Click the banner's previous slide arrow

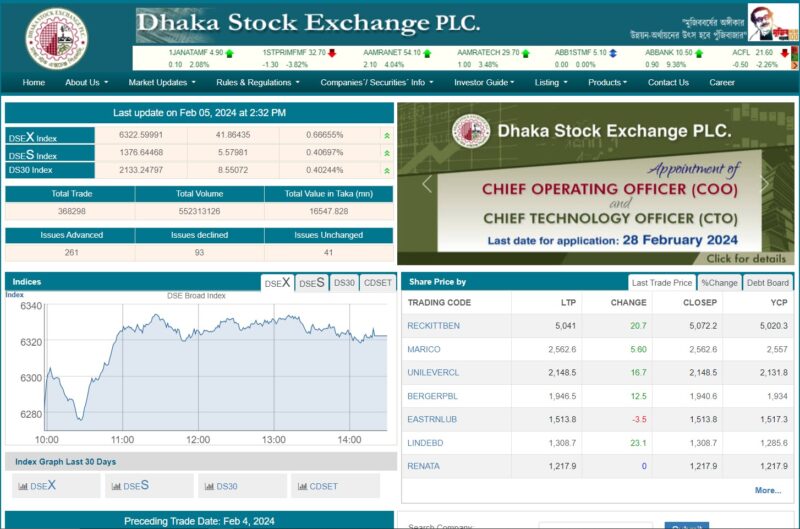coord(427,184)
